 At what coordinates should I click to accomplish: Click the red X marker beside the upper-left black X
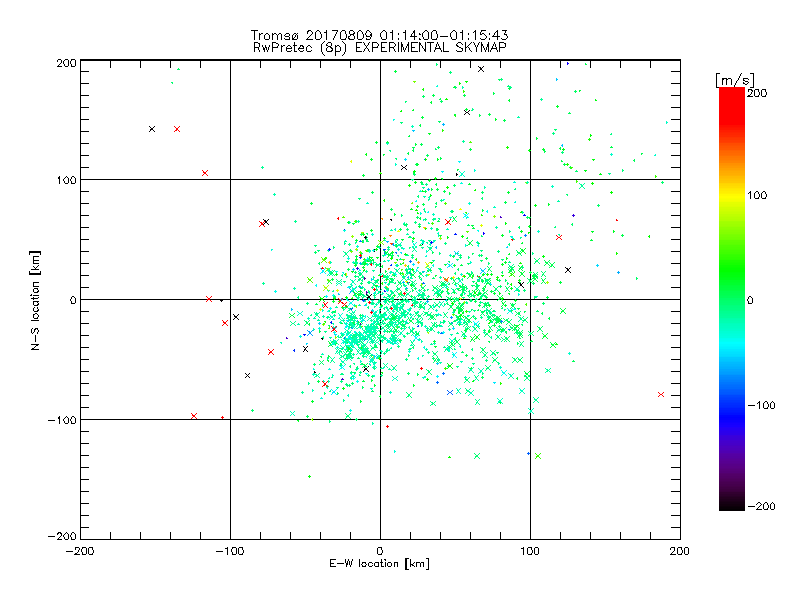pos(177,129)
